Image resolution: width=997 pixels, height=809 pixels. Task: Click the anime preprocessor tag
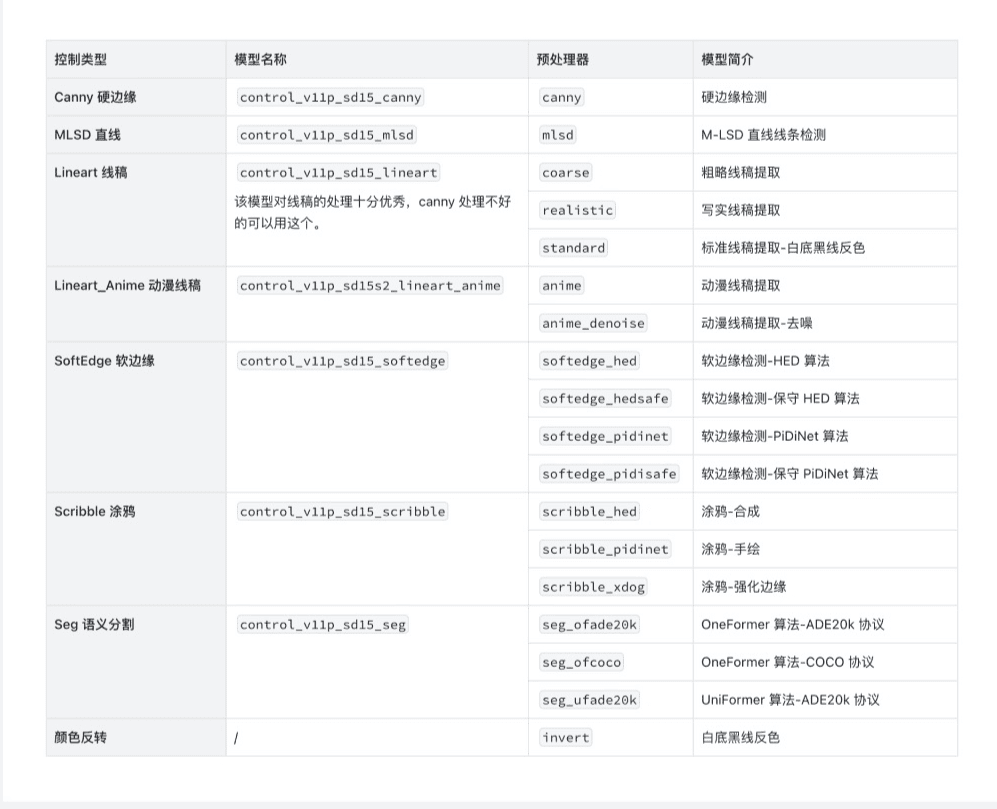tap(561, 286)
